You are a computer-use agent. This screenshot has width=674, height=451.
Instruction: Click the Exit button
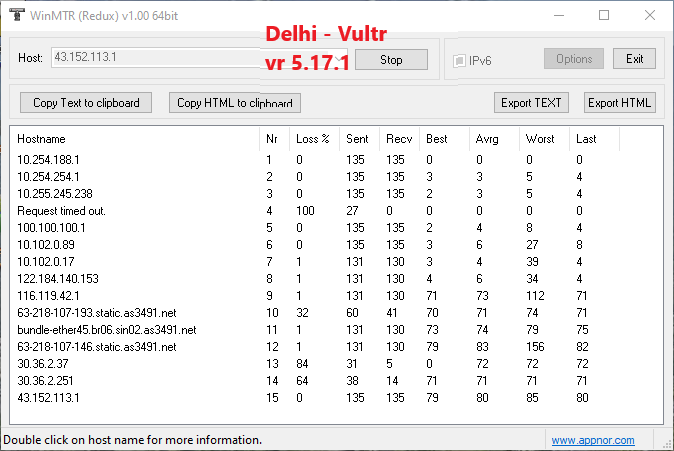[634, 58]
